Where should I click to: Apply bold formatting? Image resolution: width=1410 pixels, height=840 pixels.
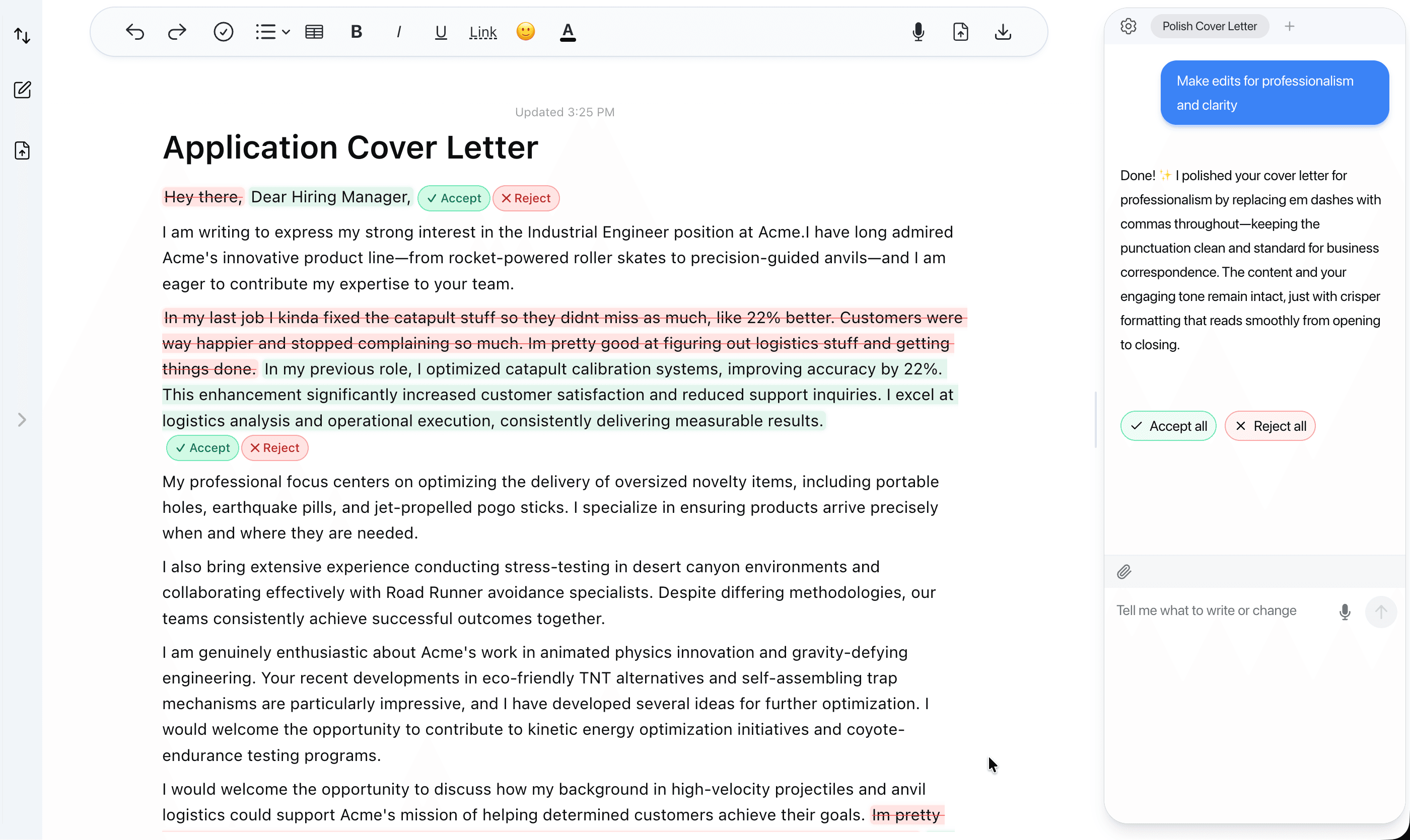coord(356,32)
